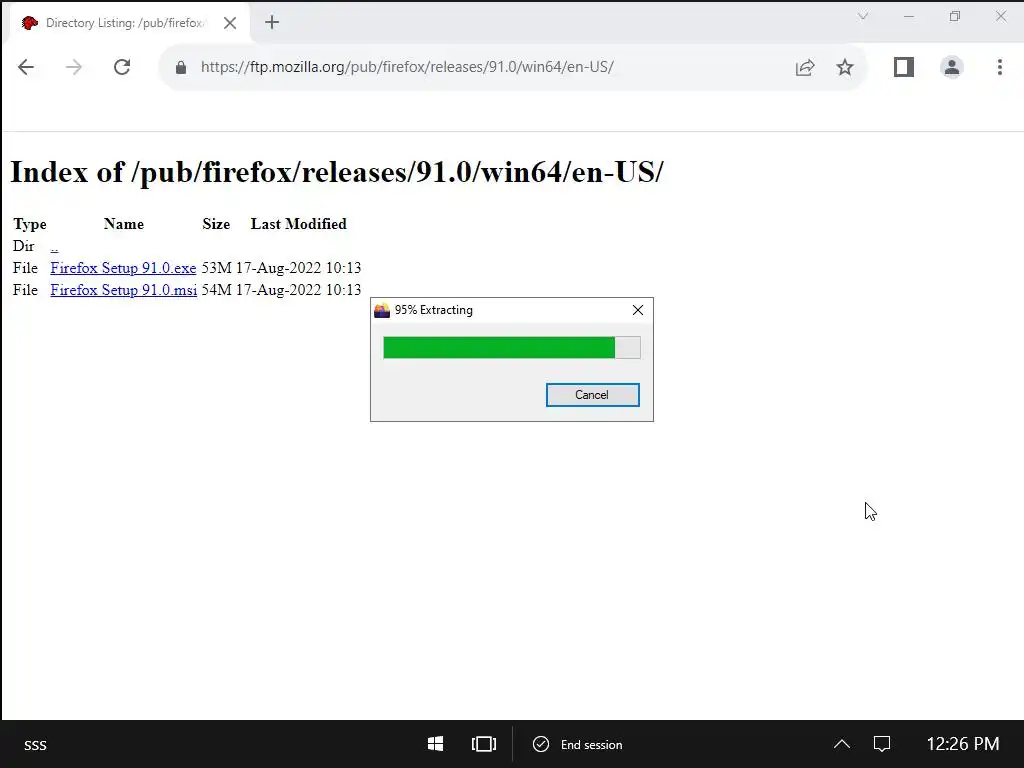Click End session button
The height and width of the screenshot is (768, 1024).
pos(578,744)
